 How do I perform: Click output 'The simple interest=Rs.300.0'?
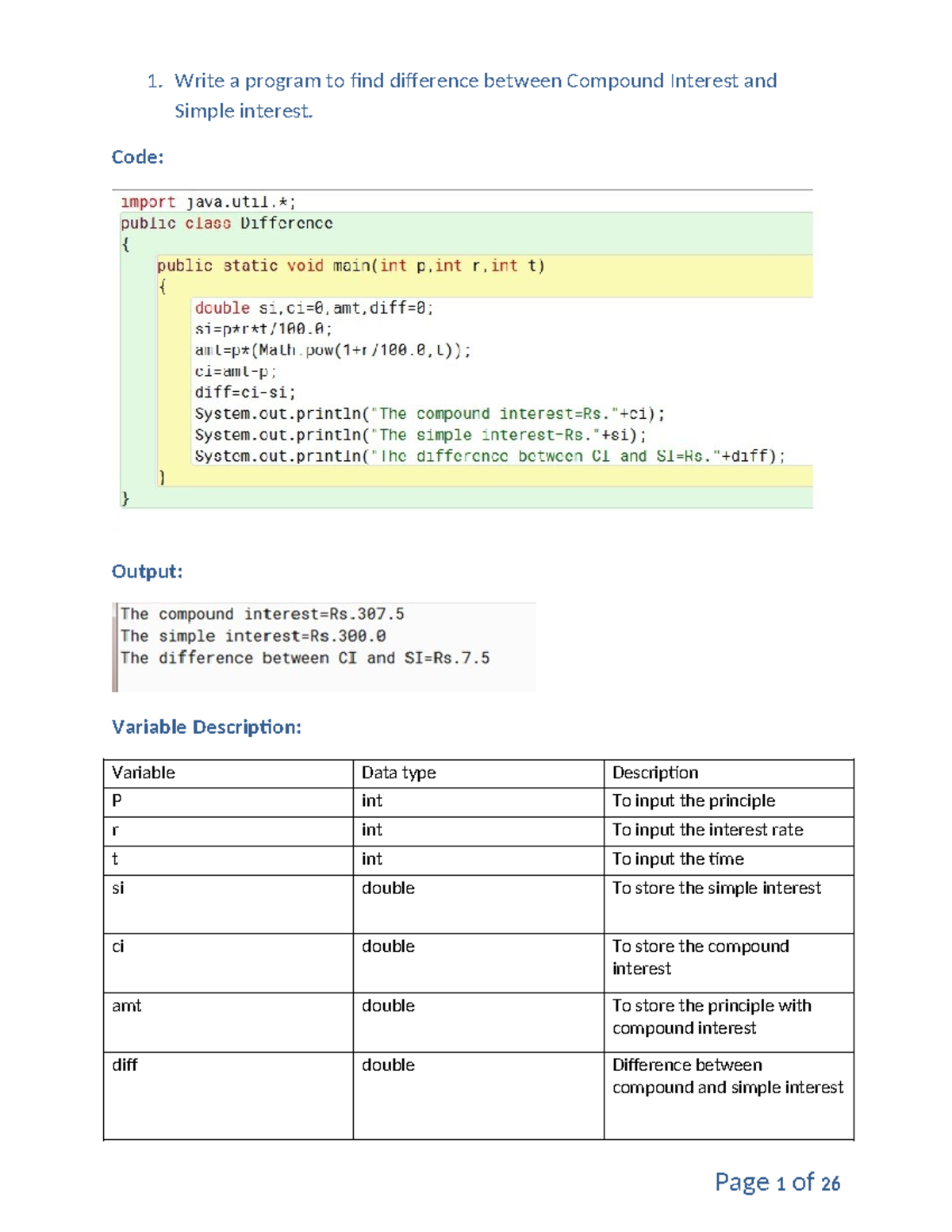253,636
